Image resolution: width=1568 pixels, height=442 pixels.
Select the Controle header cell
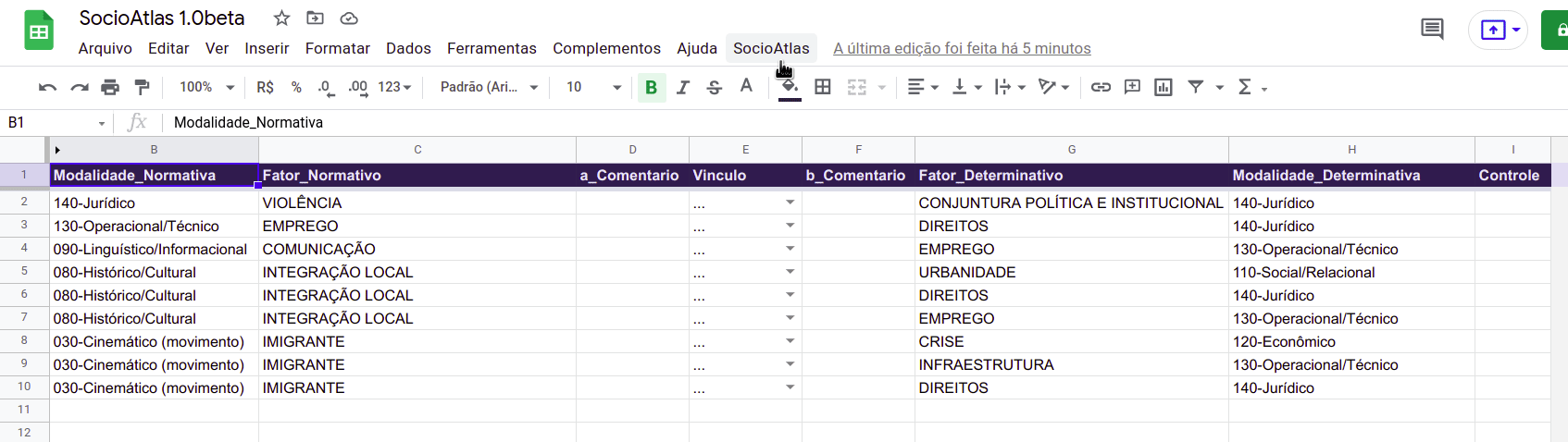point(1512,176)
